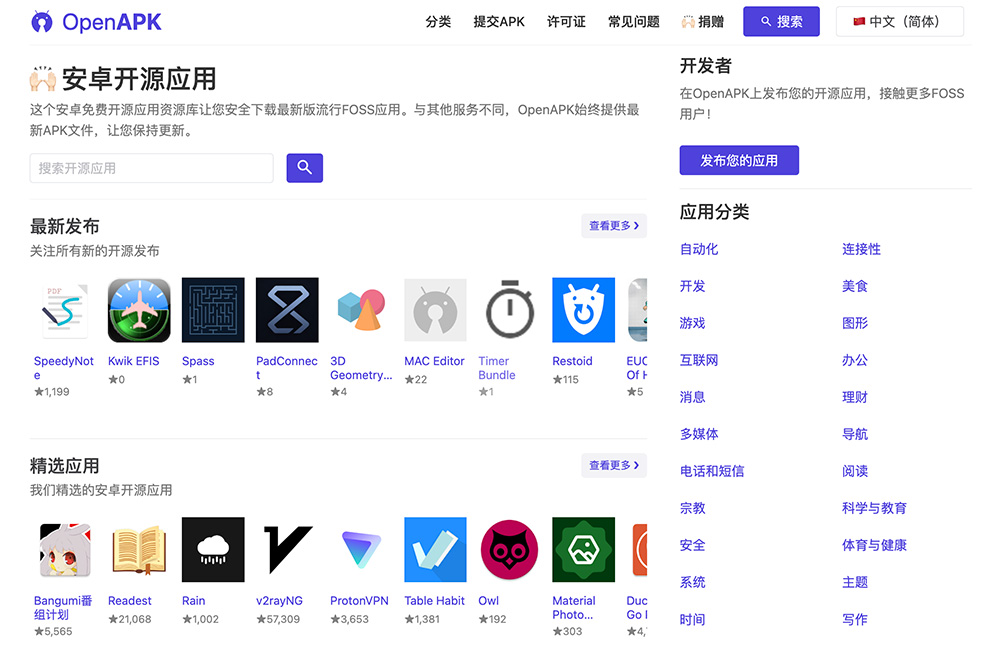Open the MAC Editor android icon
The height and width of the screenshot is (649, 1000).
tap(435, 310)
